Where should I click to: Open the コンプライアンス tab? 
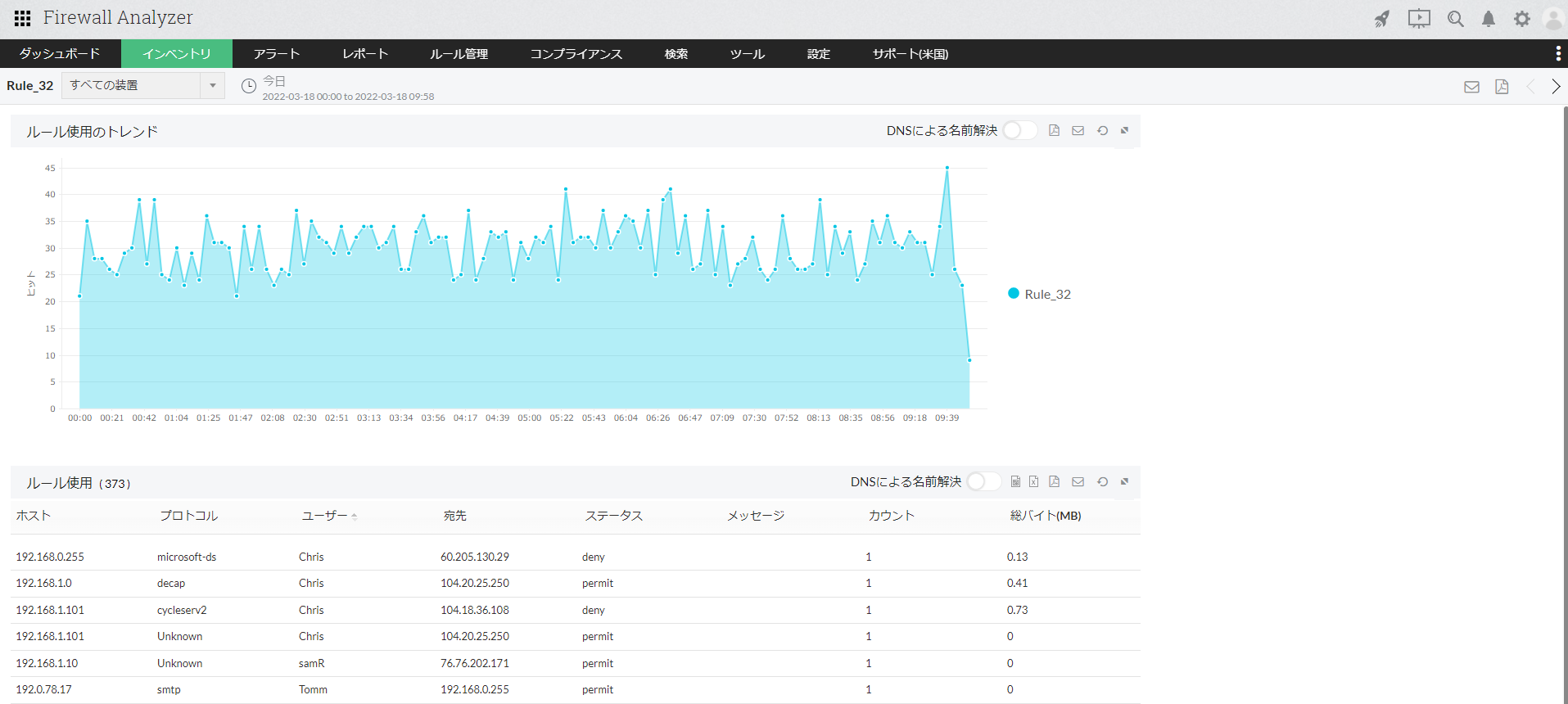click(576, 54)
